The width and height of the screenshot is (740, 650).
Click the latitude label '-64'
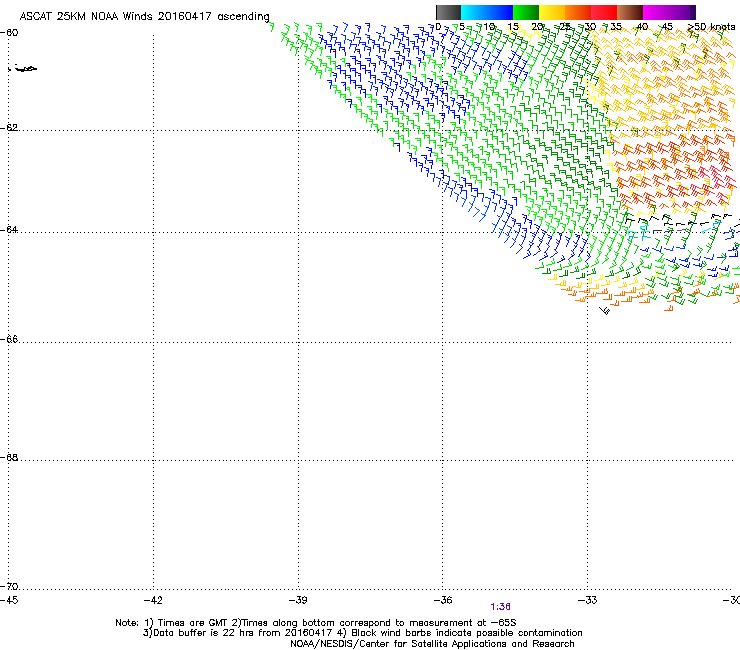(x=9, y=230)
